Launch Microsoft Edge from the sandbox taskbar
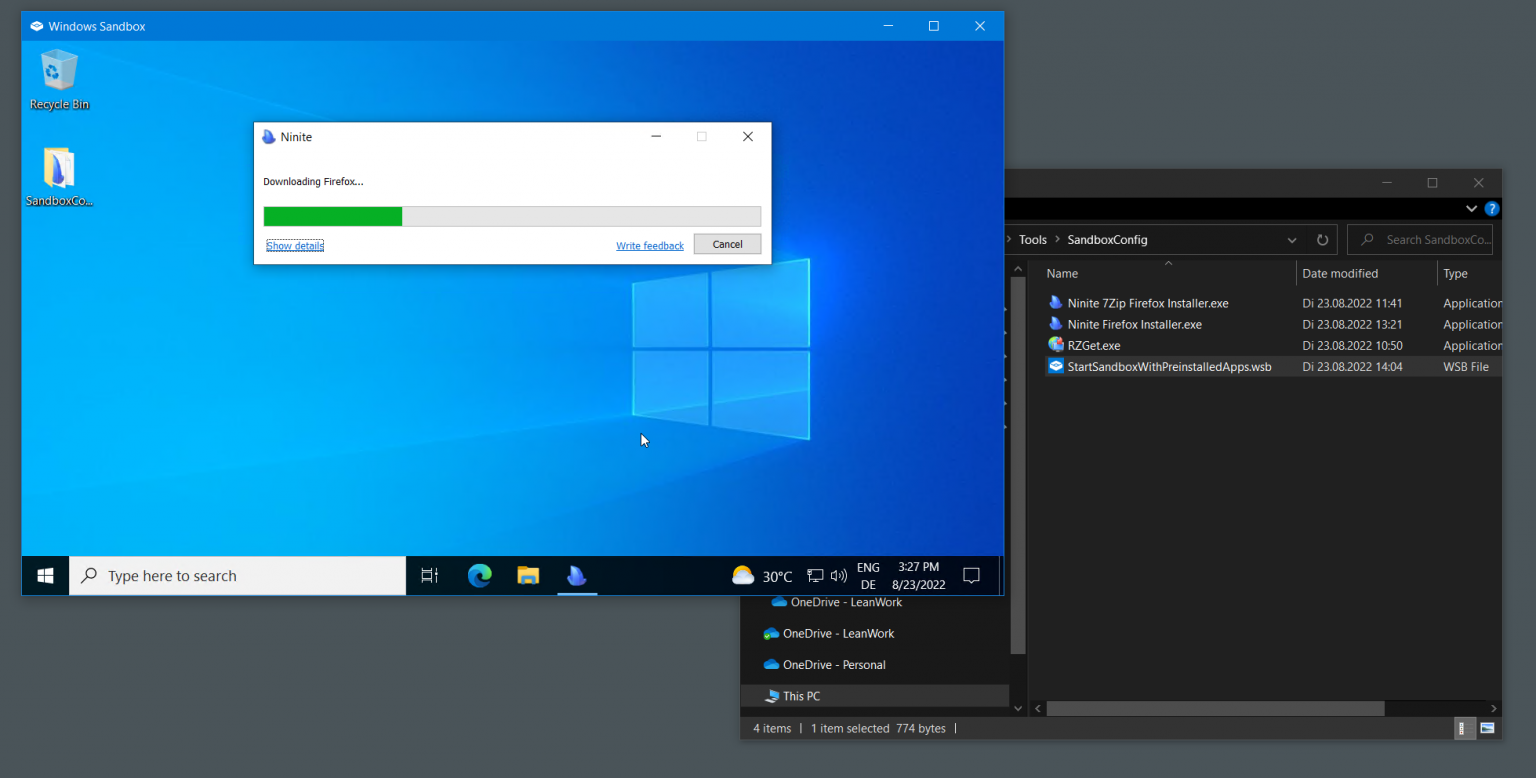The height and width of the screenshot is (778, 1536). point(480,575)
